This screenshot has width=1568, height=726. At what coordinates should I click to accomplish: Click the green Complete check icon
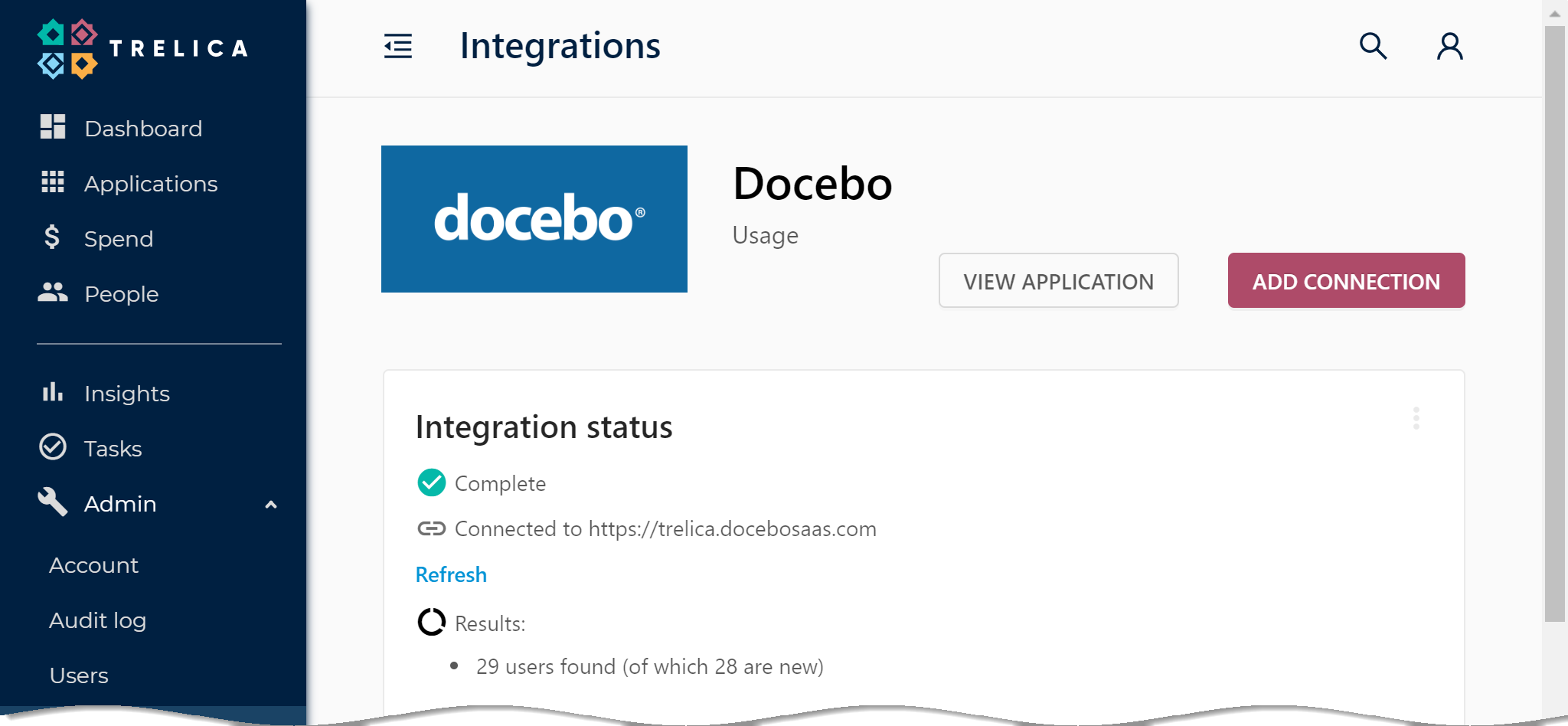coord(432,482)
